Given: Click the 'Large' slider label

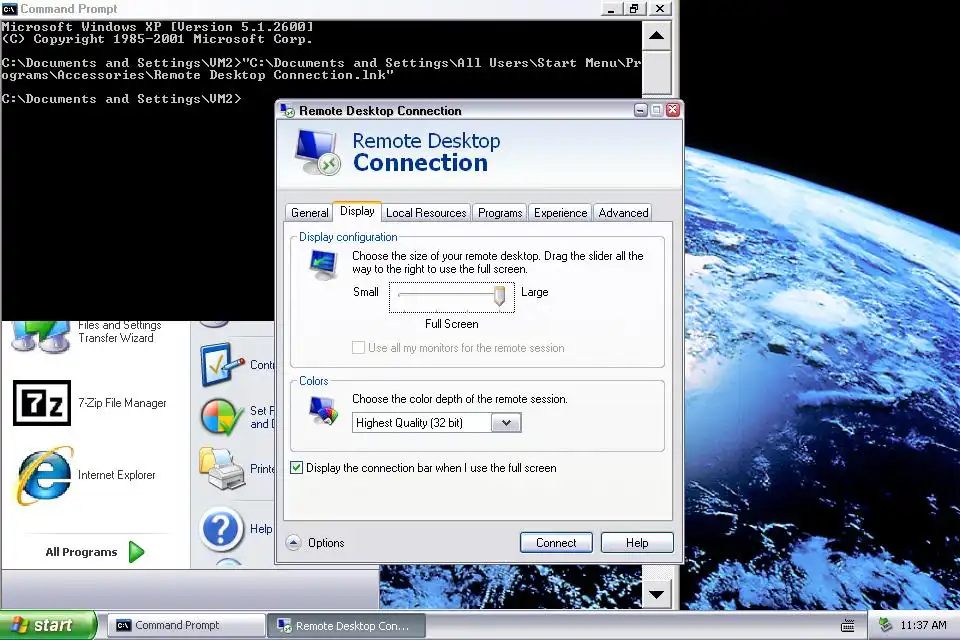Looking at the screenshot, I should point(534,292).
